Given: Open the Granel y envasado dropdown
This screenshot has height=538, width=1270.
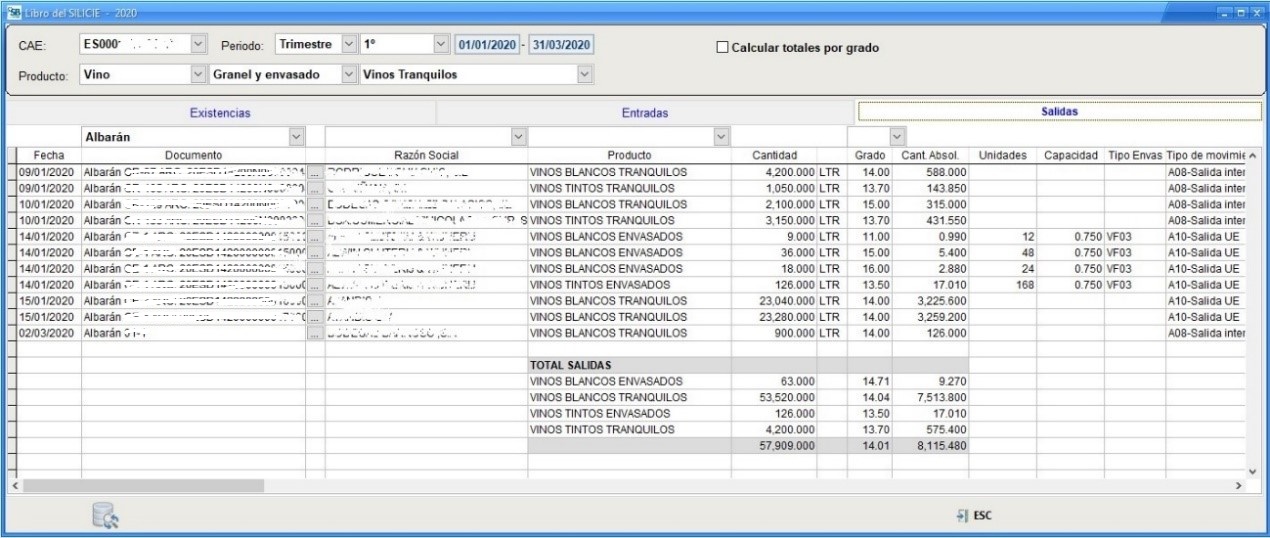Looking at the screenshot, I should point(348,74).
